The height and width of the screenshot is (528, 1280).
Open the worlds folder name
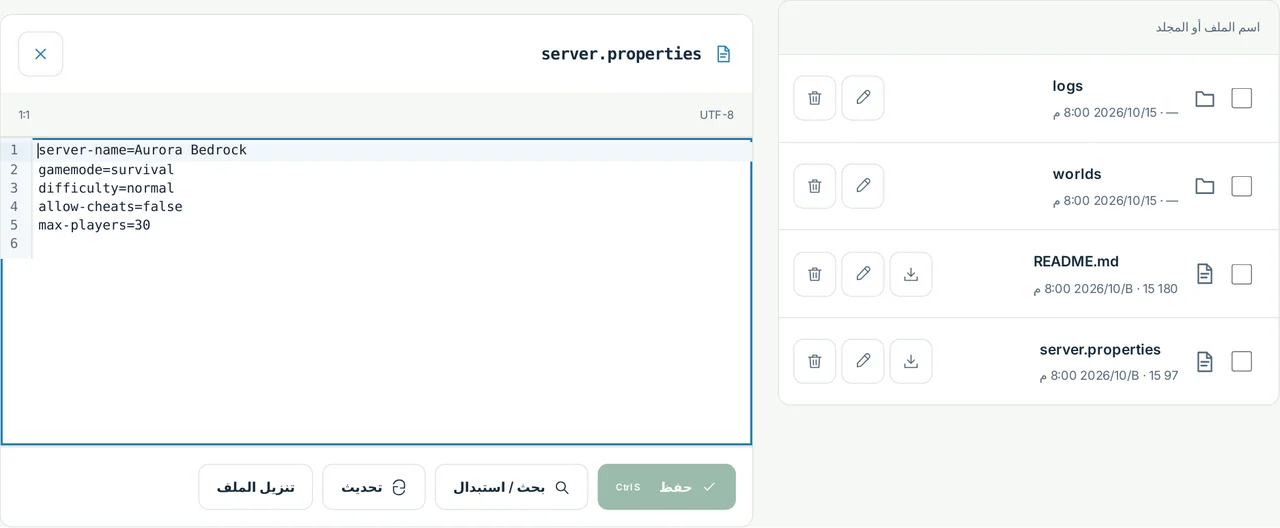(1077, 174)
